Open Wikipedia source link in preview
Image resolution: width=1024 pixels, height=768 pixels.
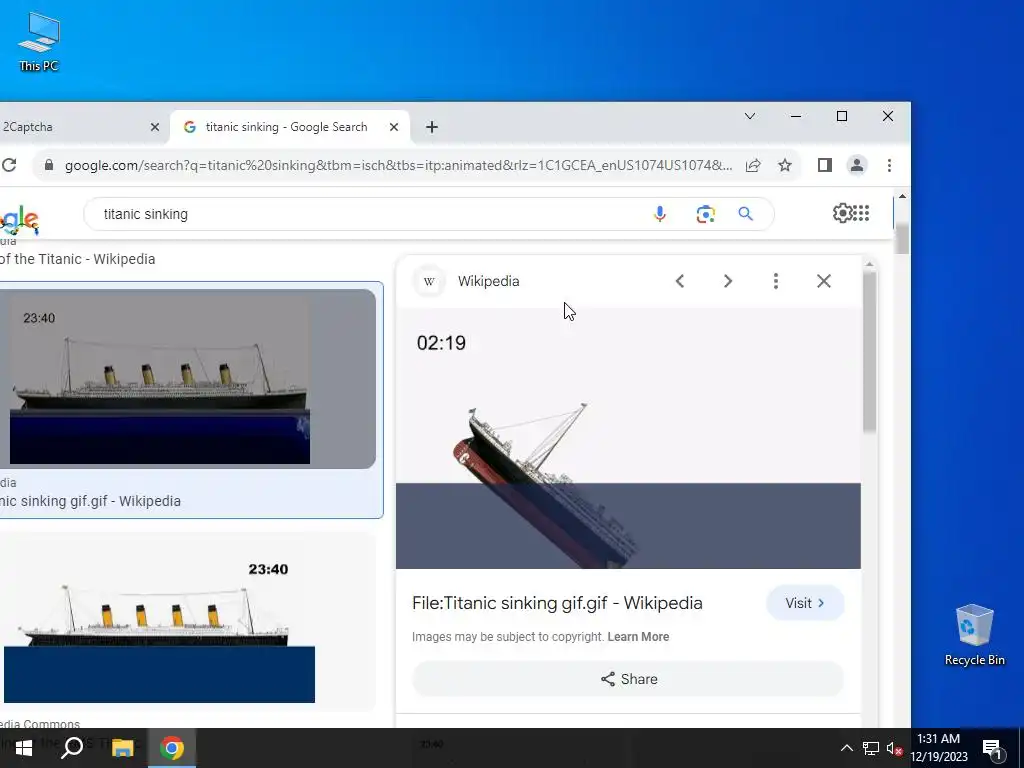click(x=488, y=281)
